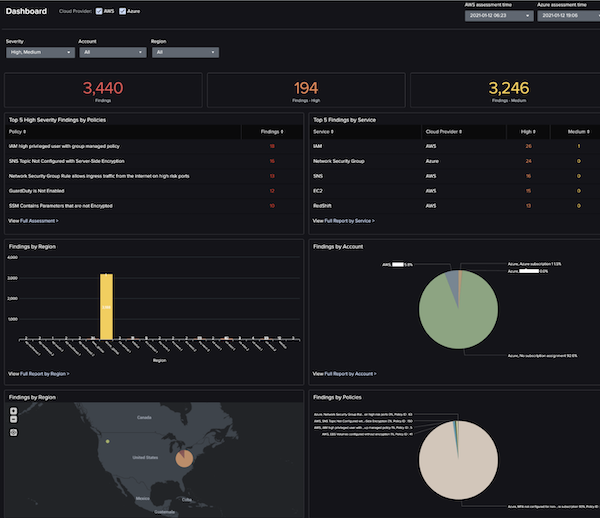Click the High count 26 for IAM
600x518 pixels.
pos(528,146)
